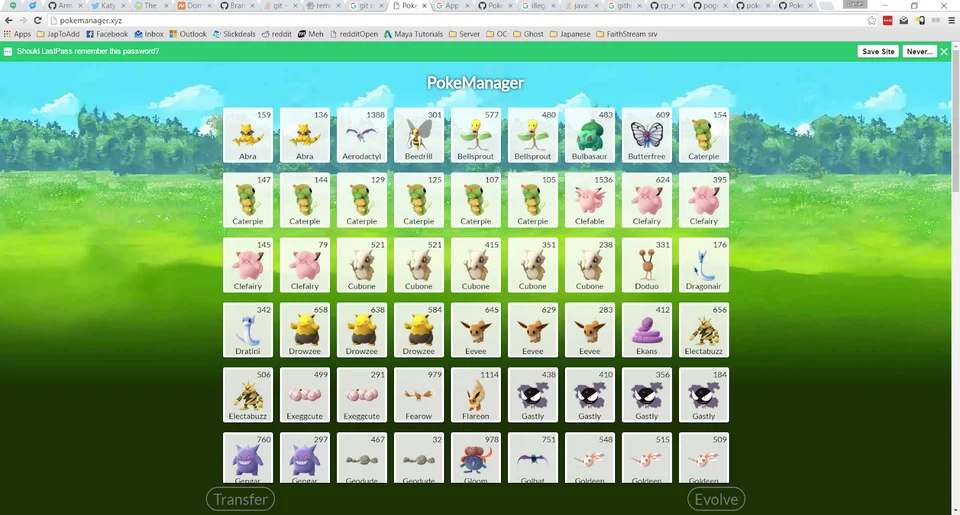Image resolution: width=960 pixels, height=515 pixels.
Task: Open the Slickdeals bookmark
Action: [234, 34]
